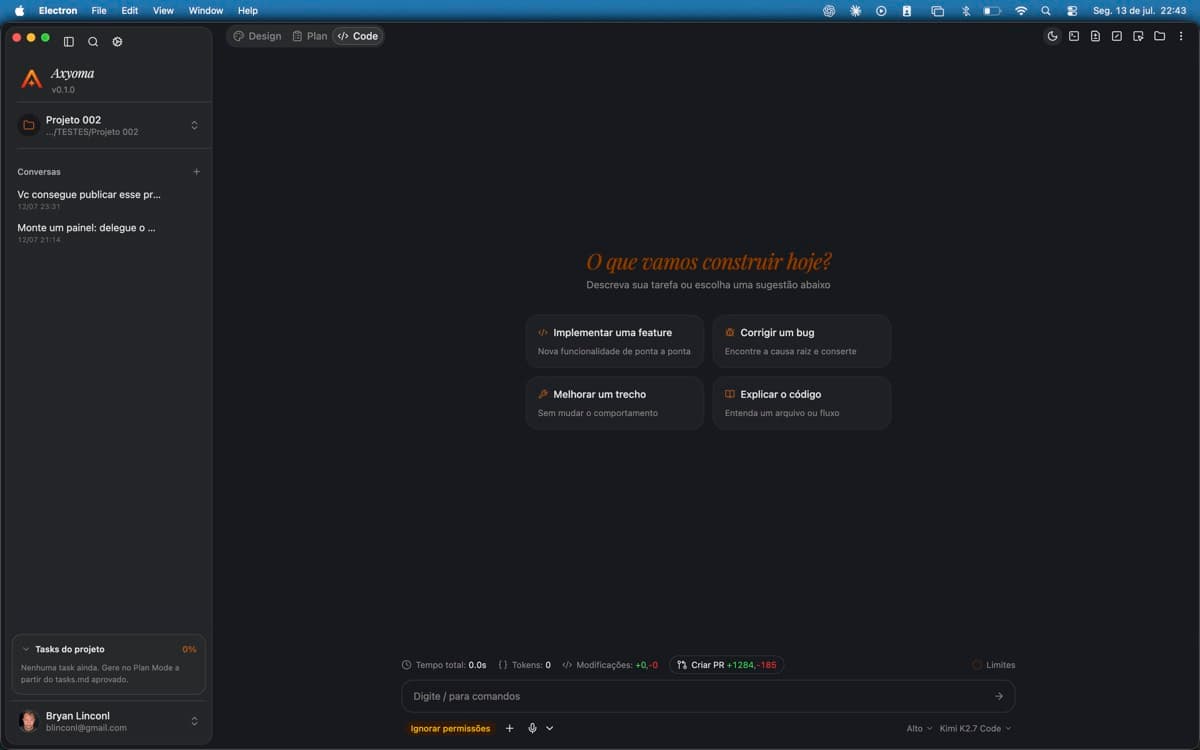Open the note with cursor icon
1200x750 pixels.
click(x=1138, y=36)
